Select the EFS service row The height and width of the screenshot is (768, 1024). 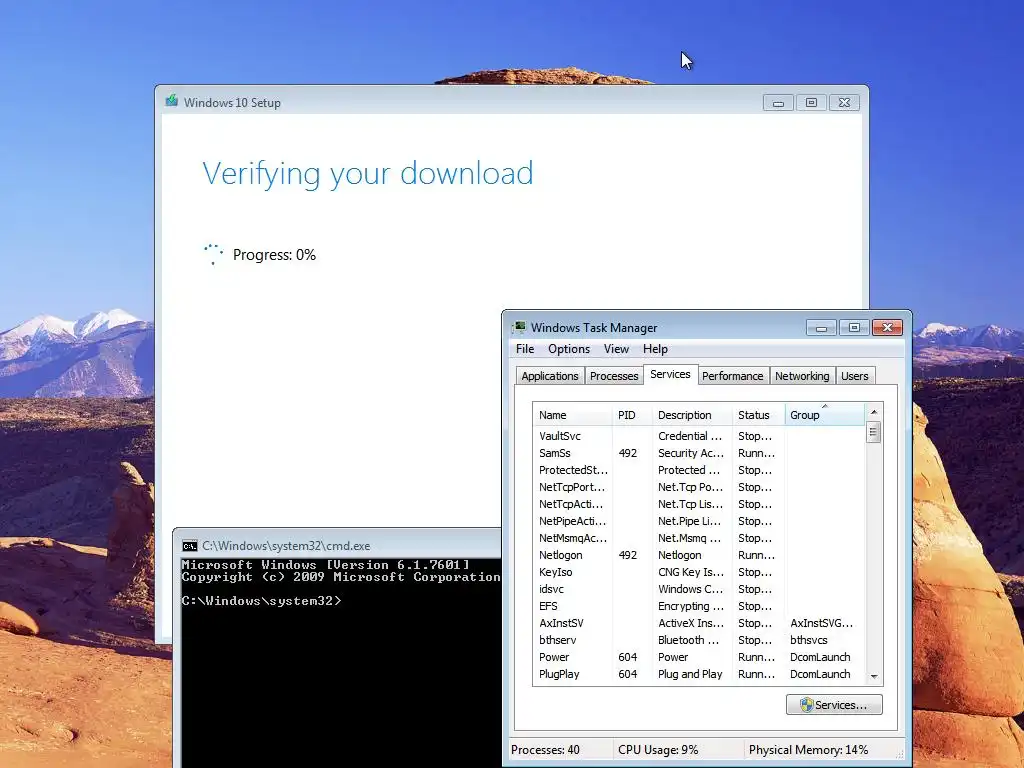coord(698,605)
